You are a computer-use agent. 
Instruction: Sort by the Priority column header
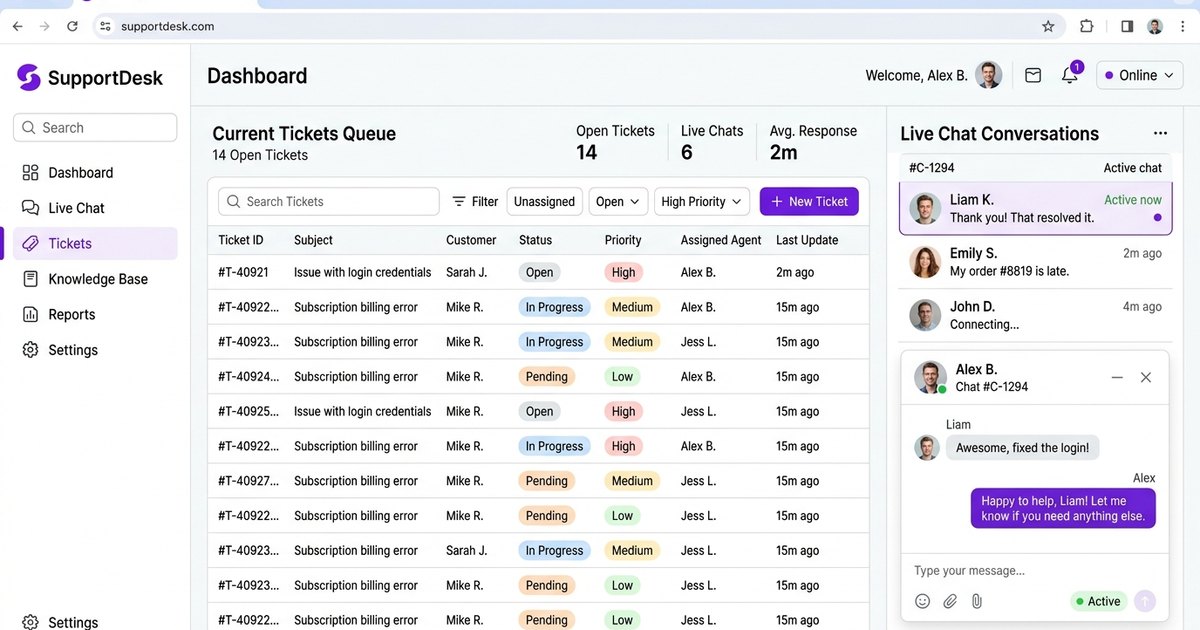[x=623, y=240]
